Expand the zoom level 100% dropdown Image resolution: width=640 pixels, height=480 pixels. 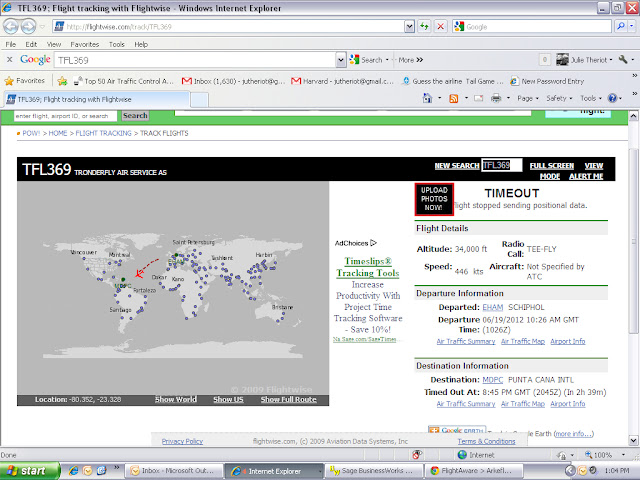[x=623, y=455]
